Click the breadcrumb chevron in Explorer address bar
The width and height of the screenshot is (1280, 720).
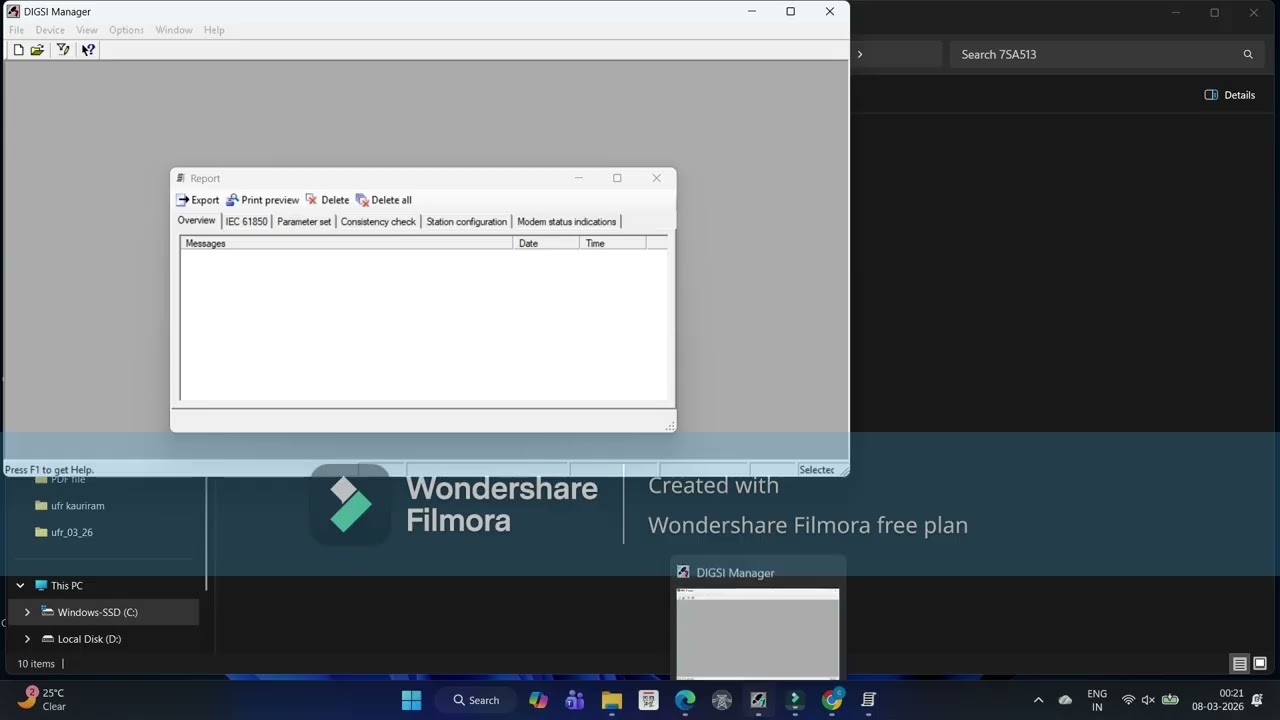click(x=859, y=54)
